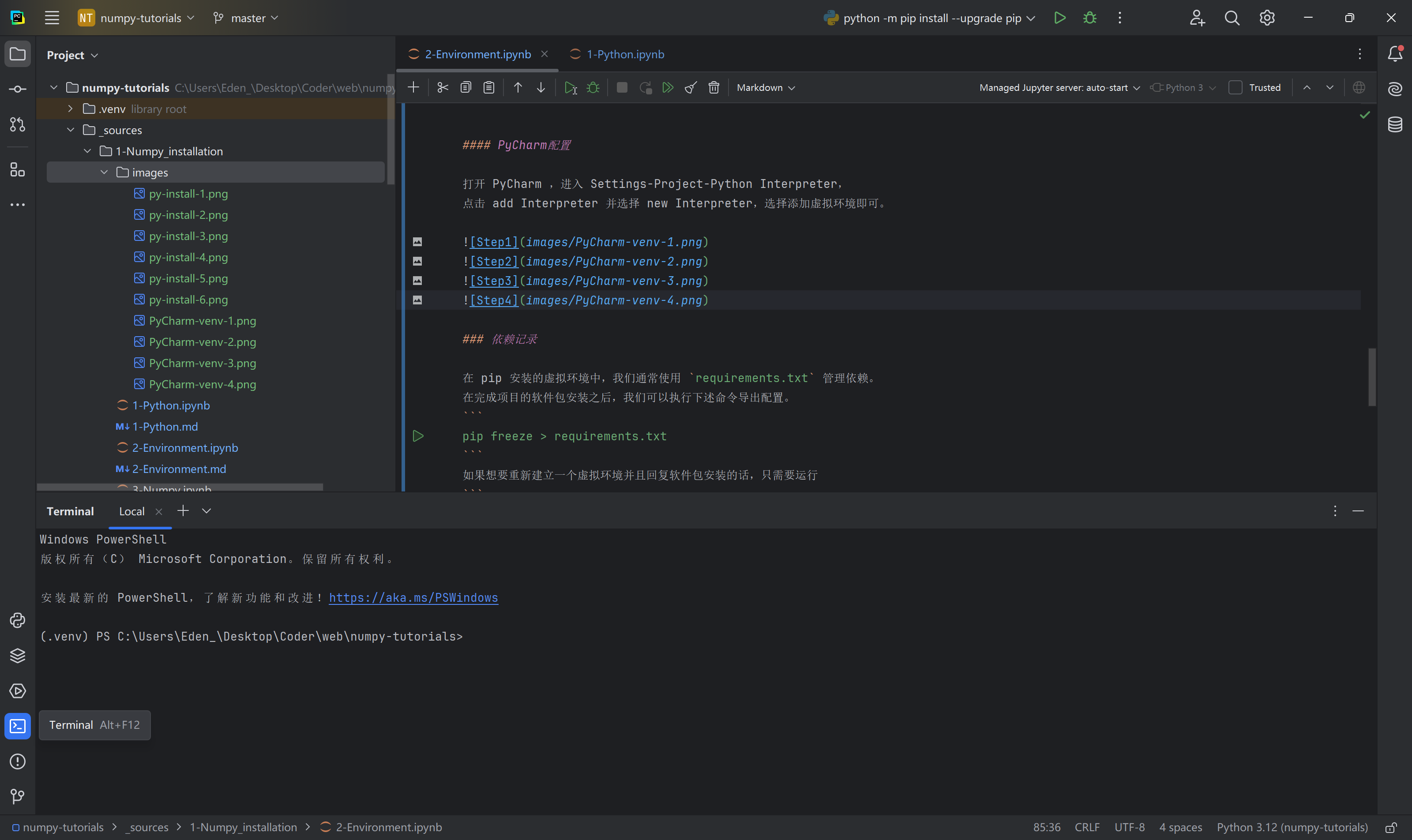Select PyCharm-venv-3.png in project tree
Image resolution: width=1412 pixels, height=840 pixels.
coord(202,363)
